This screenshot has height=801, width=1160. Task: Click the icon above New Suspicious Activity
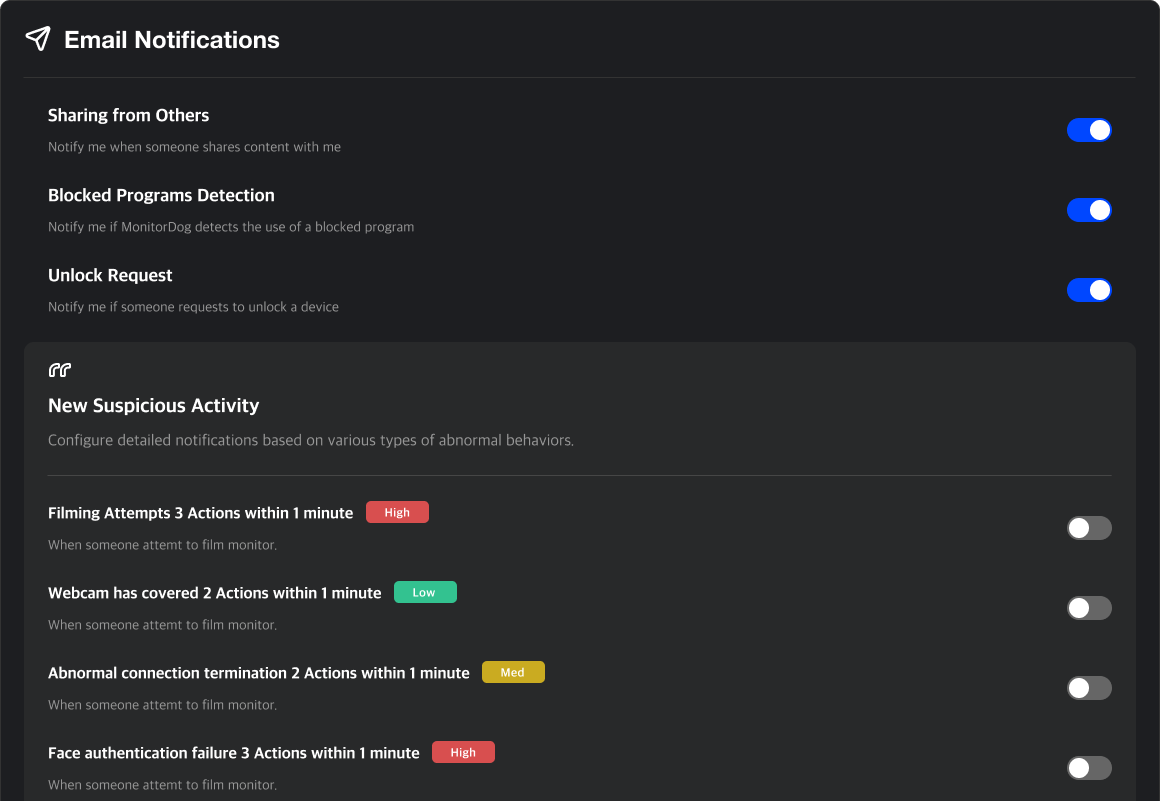60,371
